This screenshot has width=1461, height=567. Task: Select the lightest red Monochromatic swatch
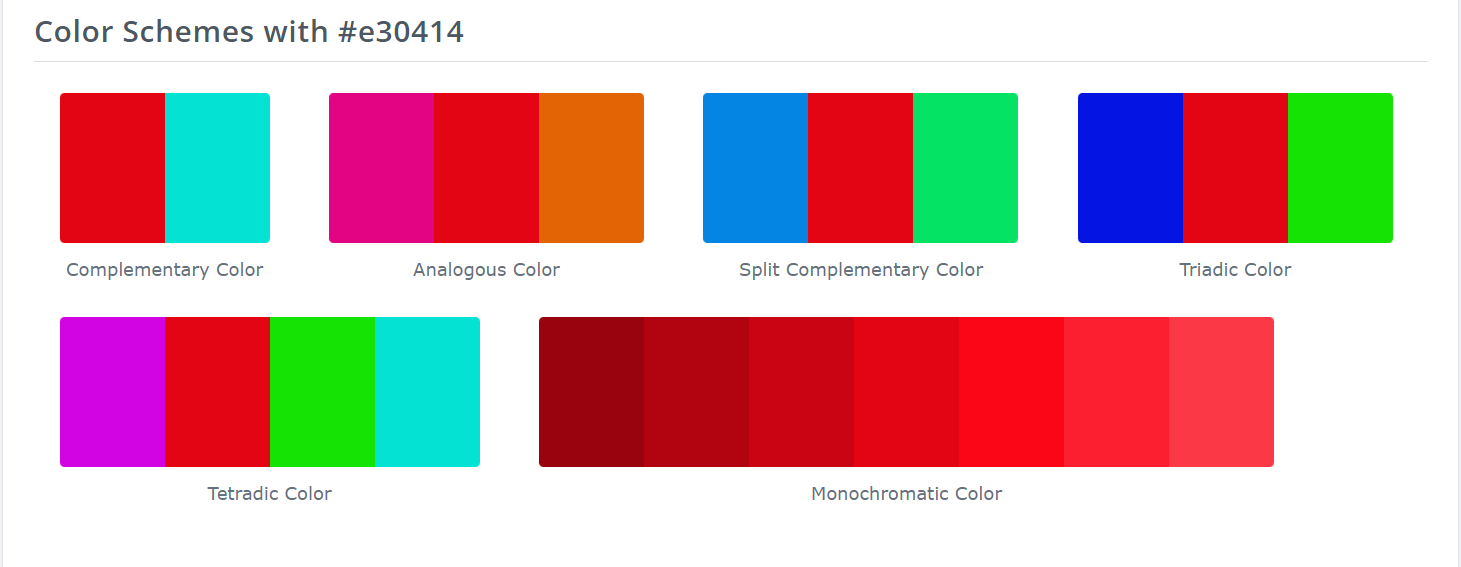click(x=1221, y=392)
